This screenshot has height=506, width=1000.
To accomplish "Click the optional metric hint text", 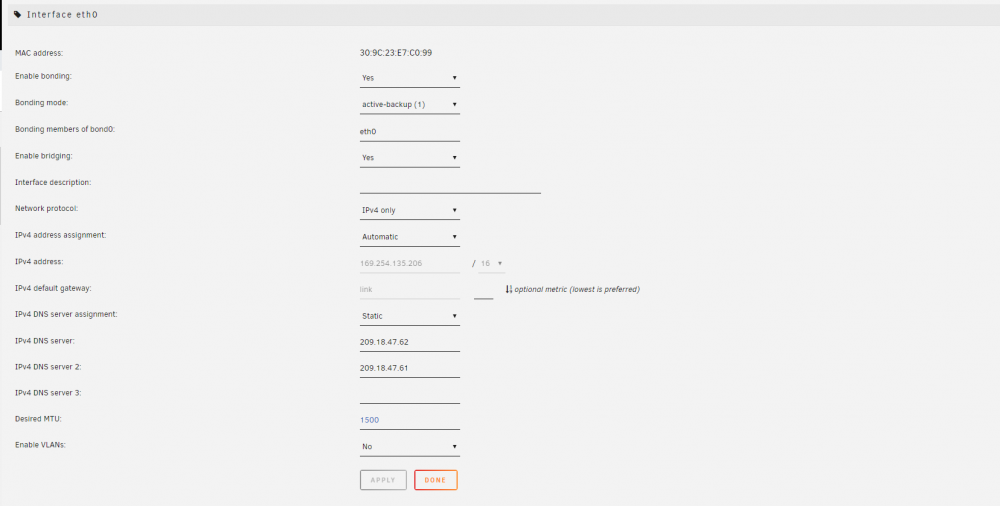I will 577,289.
